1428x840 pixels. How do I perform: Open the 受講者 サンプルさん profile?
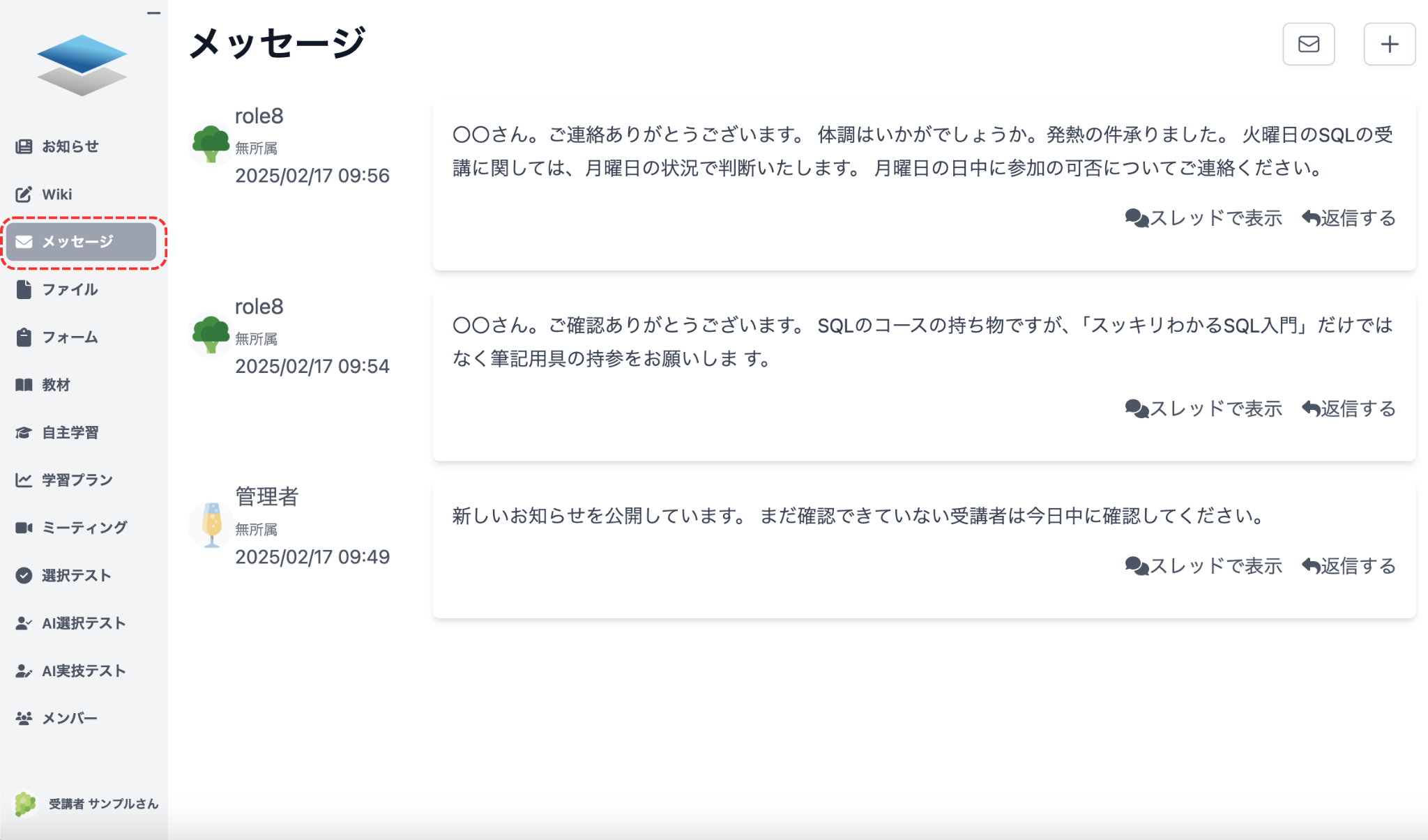pyautogui.click(x=101, y=803)
